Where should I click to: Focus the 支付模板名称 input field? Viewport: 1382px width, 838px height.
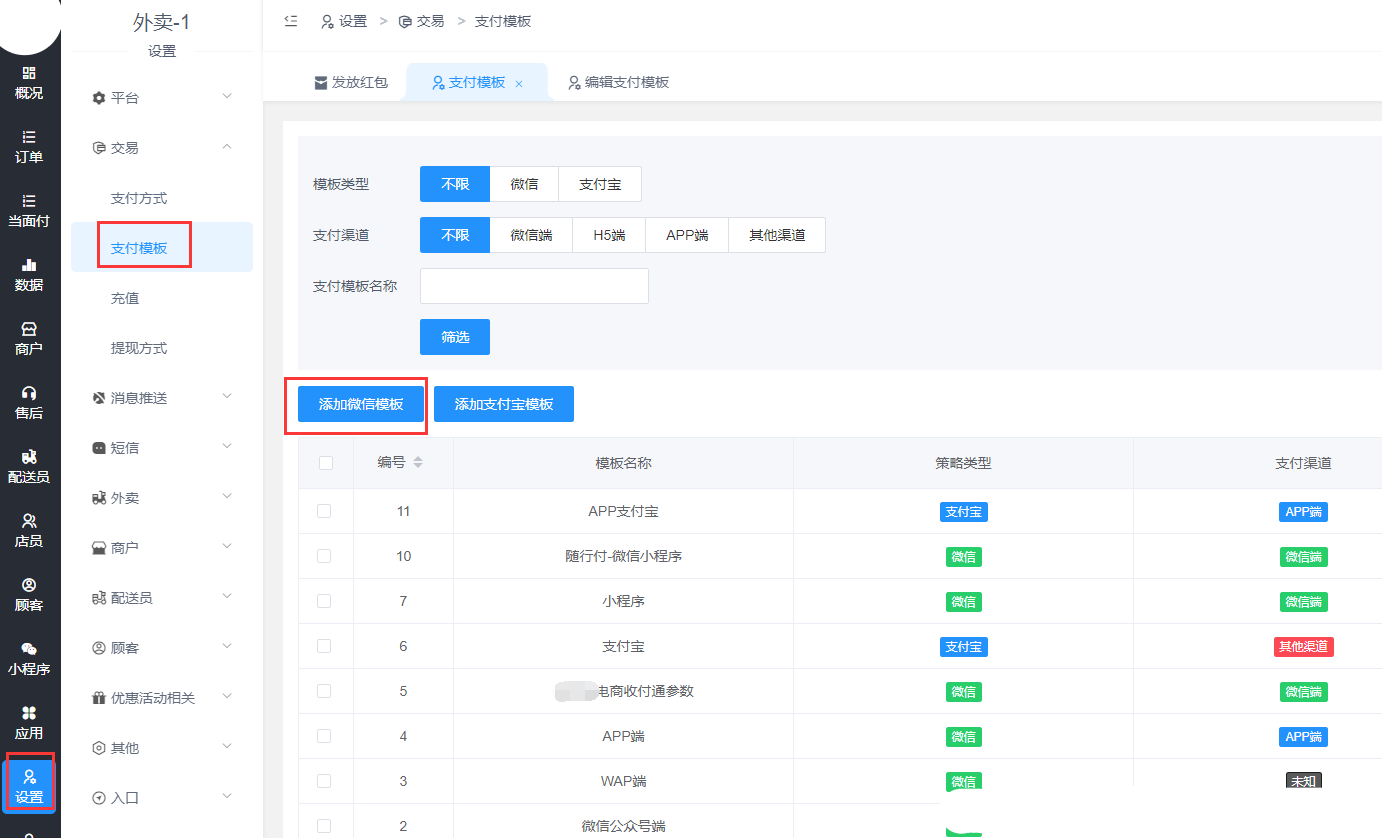tap(534, 286)
